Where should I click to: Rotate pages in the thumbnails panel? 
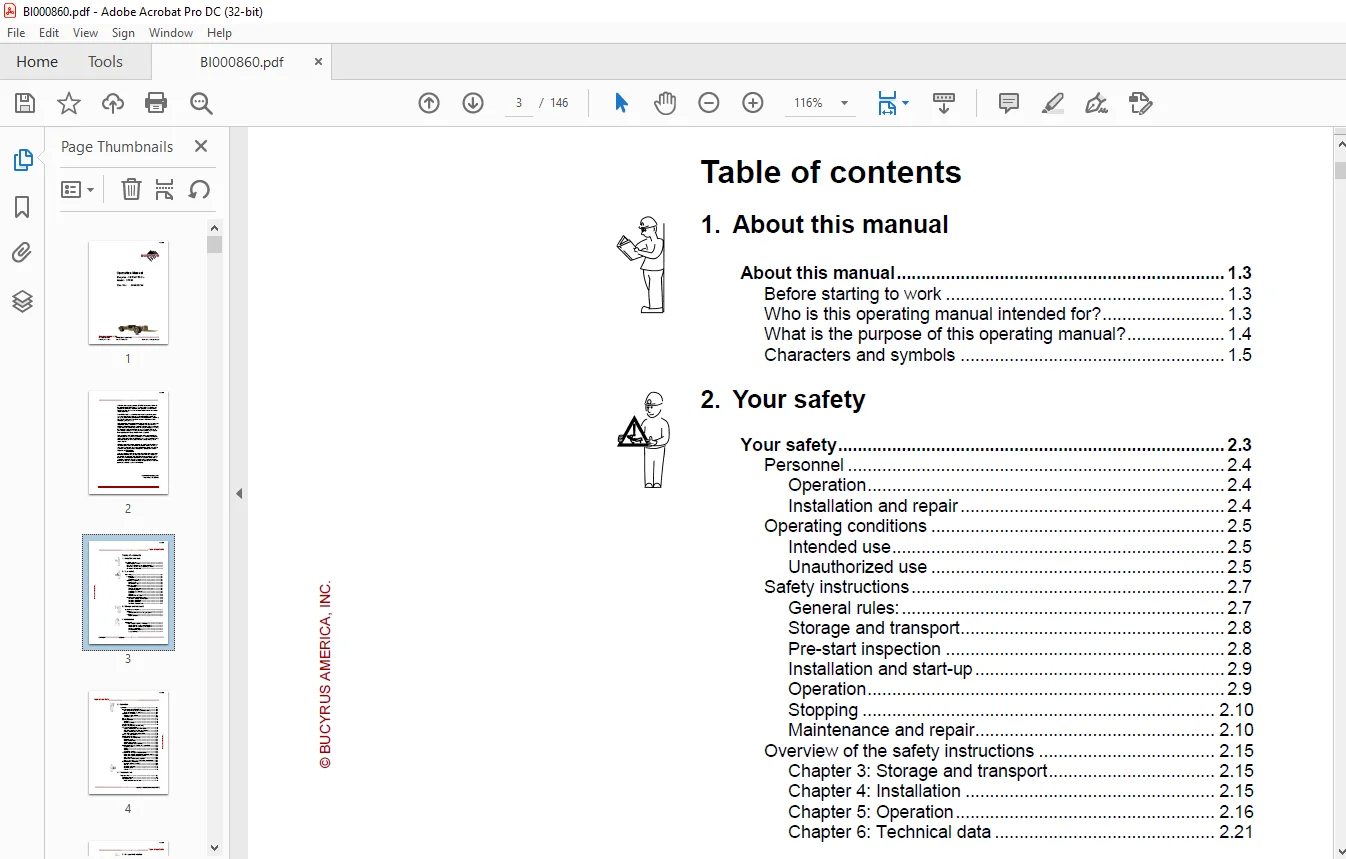tap(199, 189)
